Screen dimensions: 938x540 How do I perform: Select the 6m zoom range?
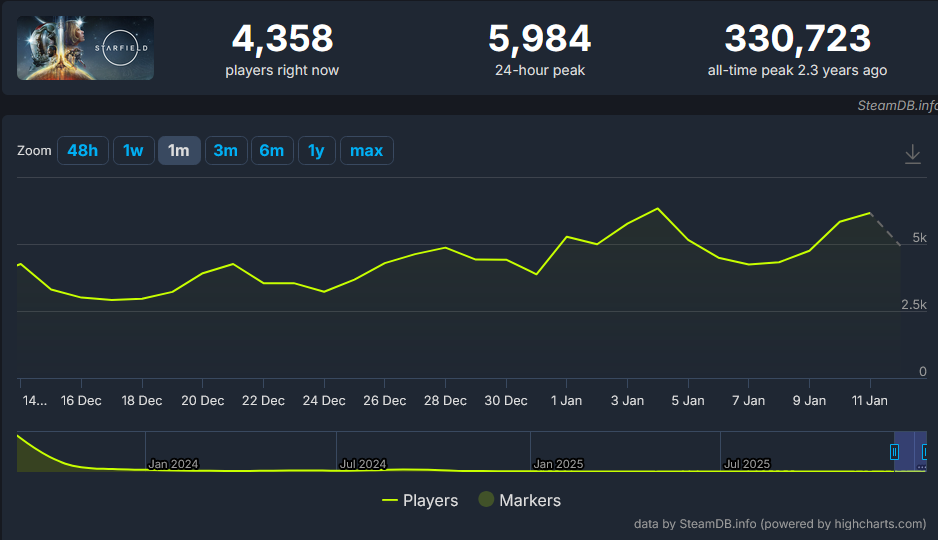(272, 150)
